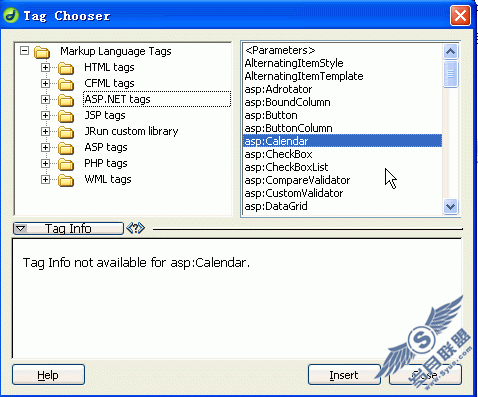
Task: Expand the JSP tags node
Action: tap(45, 115)
